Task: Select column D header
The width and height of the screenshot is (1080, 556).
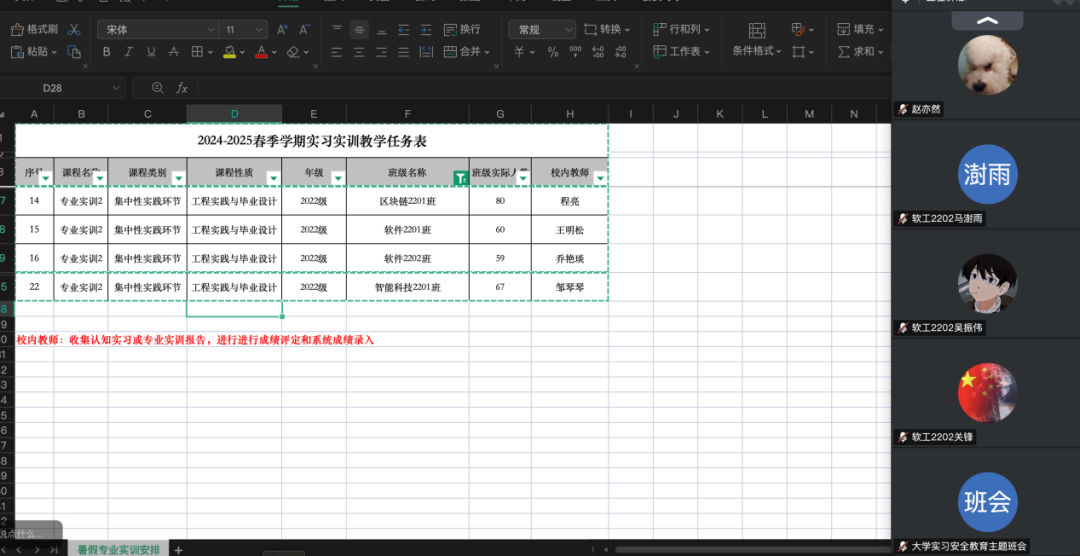Action: tap(234, 114)
